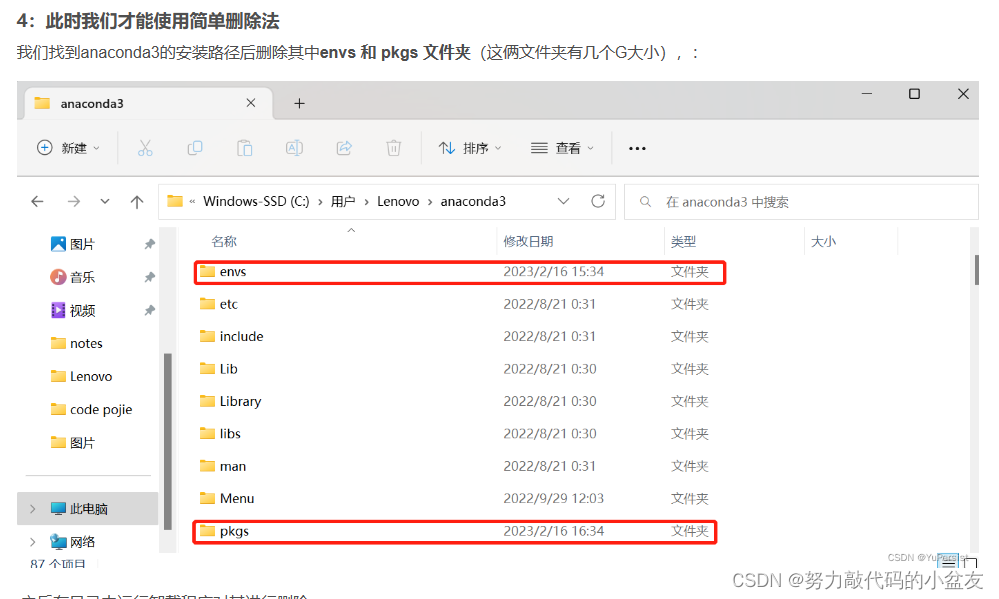Click Lenovo in the address breadcrumb

click(x=398, y=201)
